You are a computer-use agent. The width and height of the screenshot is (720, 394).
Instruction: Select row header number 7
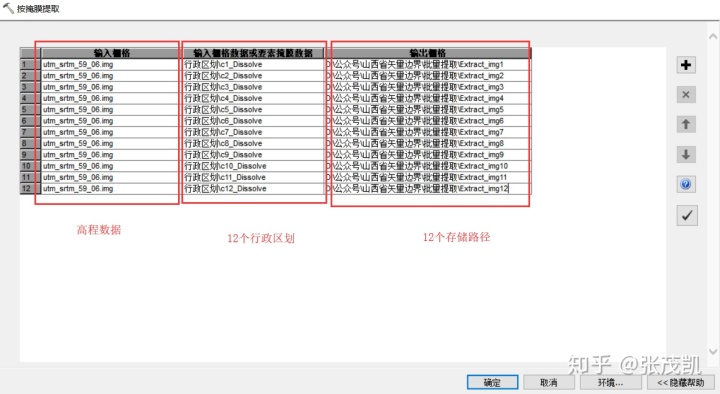(30, 132)
